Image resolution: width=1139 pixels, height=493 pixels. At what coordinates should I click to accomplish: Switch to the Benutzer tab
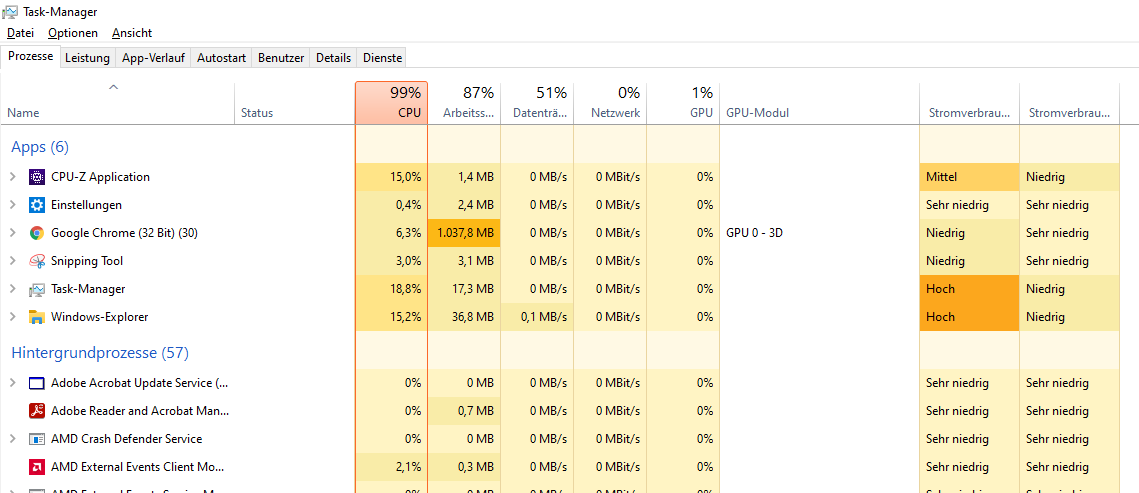(281, 58)
